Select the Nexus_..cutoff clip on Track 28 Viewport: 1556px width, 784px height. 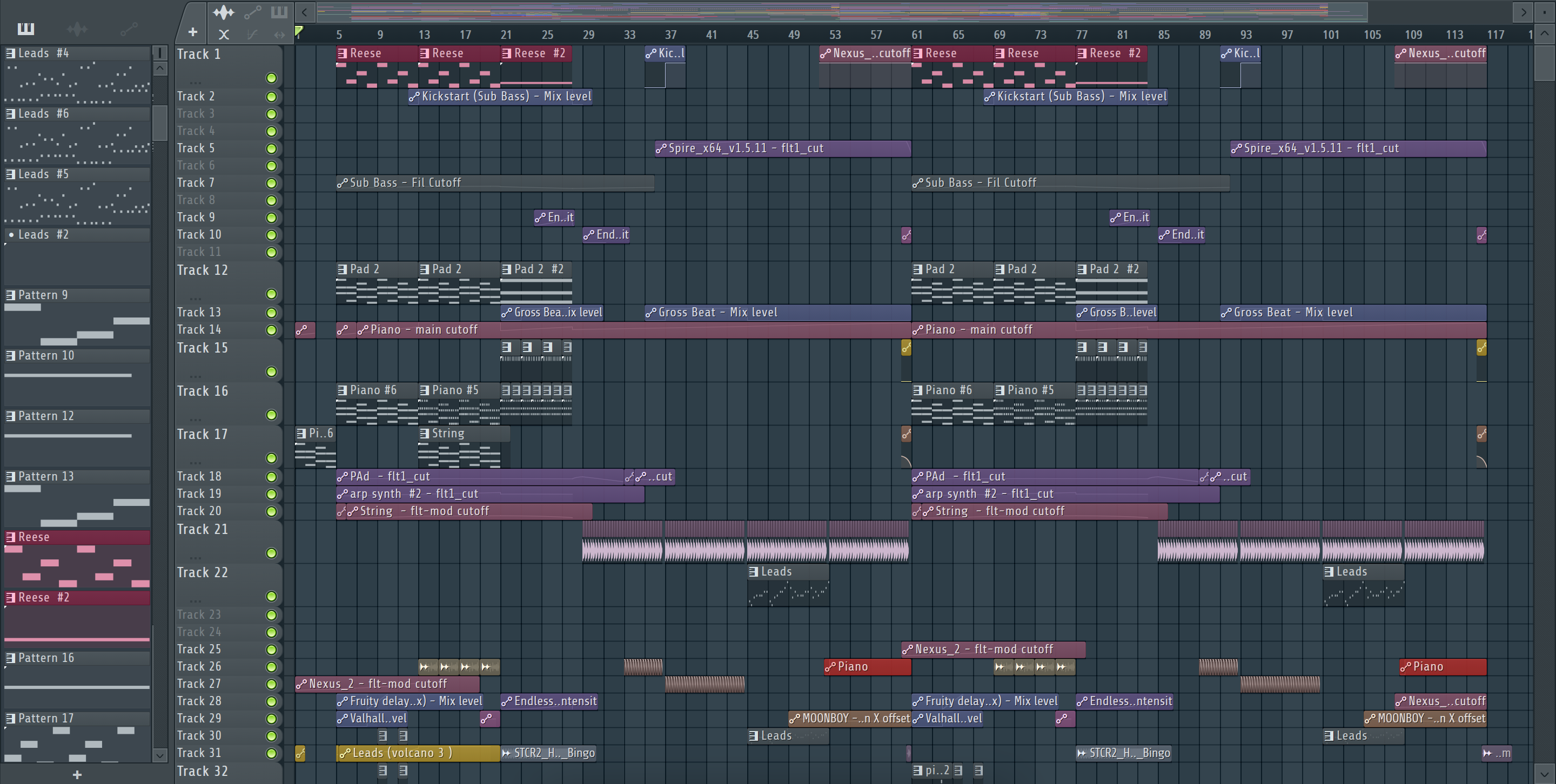1440,701
